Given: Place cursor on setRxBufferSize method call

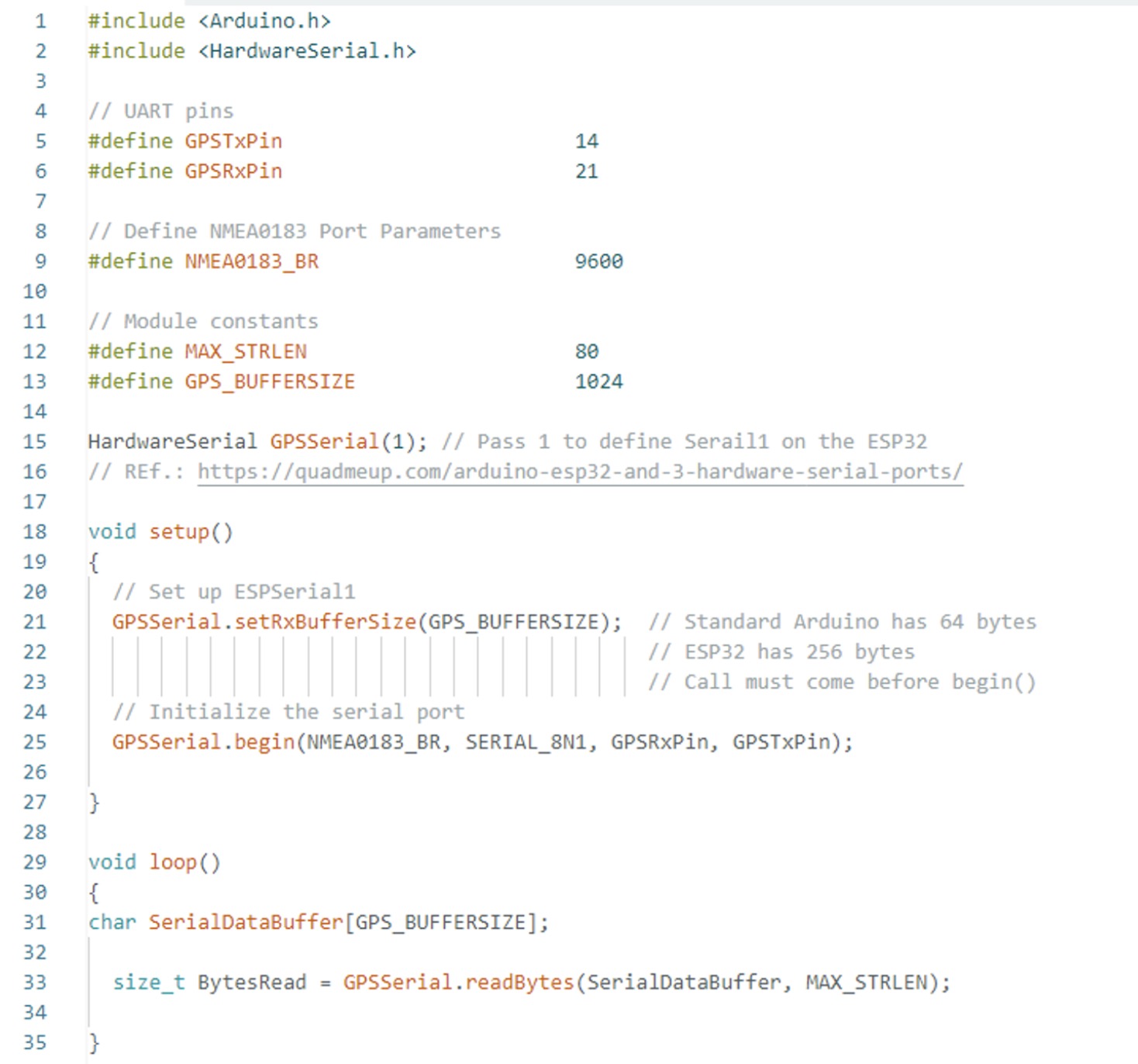Looking at the screenshot, I should point(326,622).
